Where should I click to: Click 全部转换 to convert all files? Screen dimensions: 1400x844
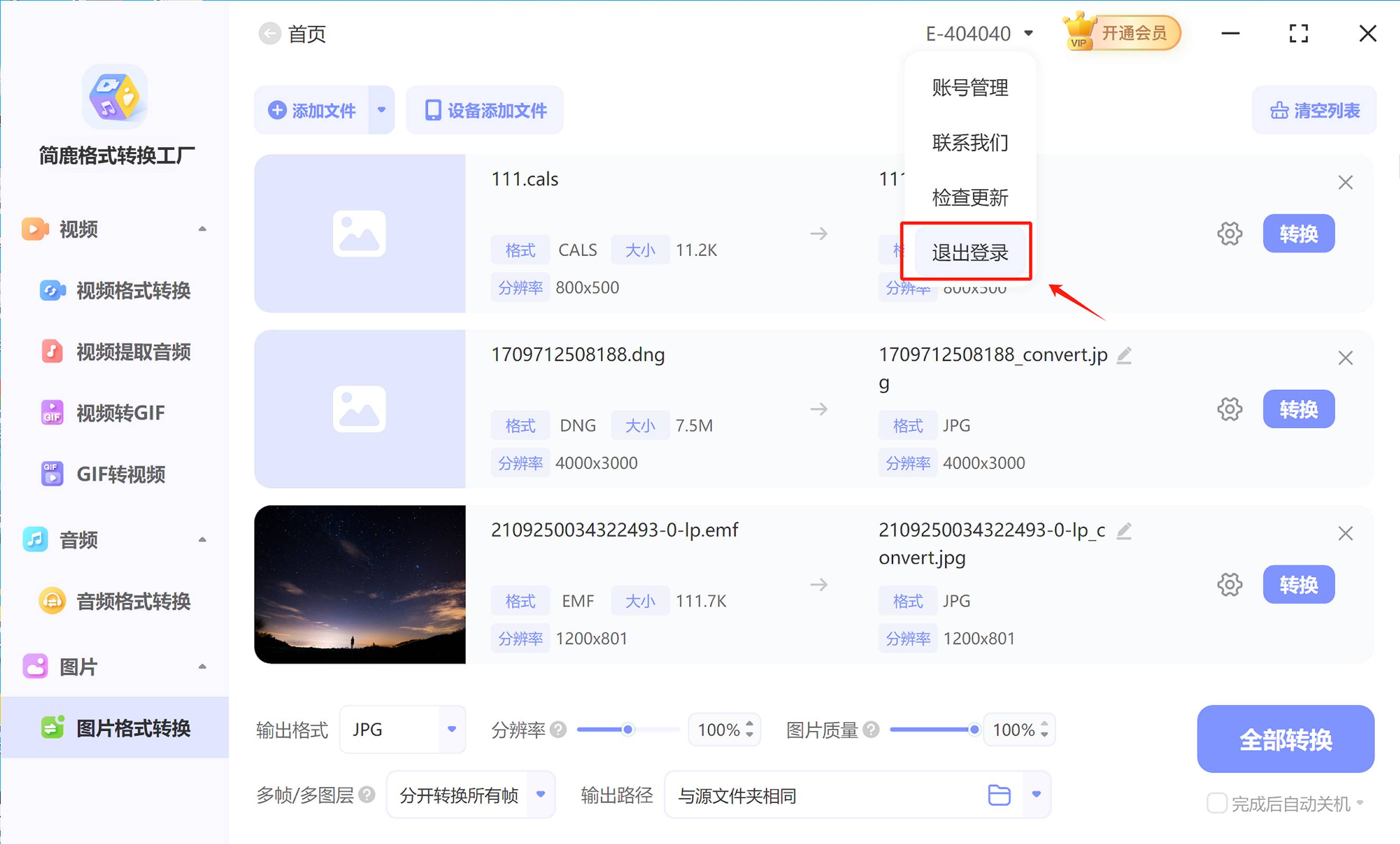[1285, 739]
